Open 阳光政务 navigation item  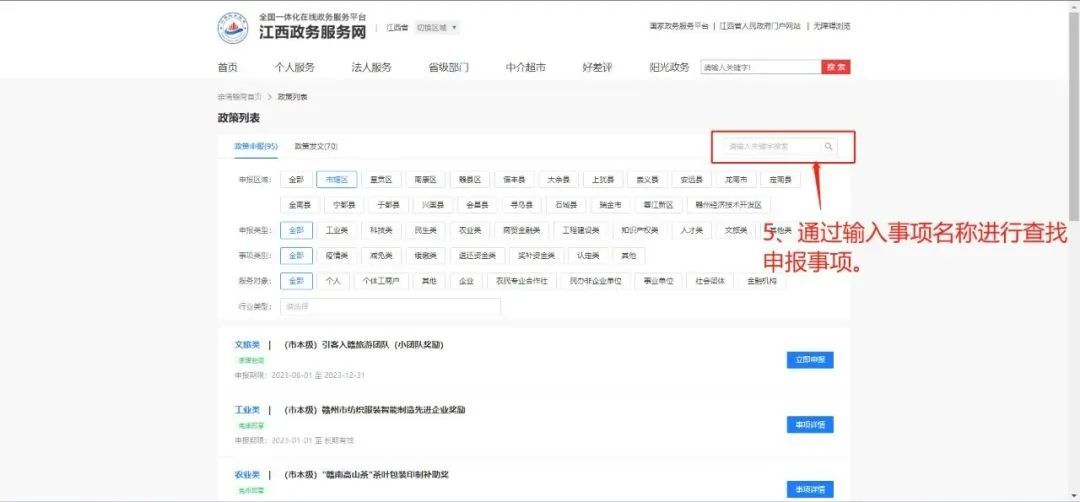(x=669, y=67)
